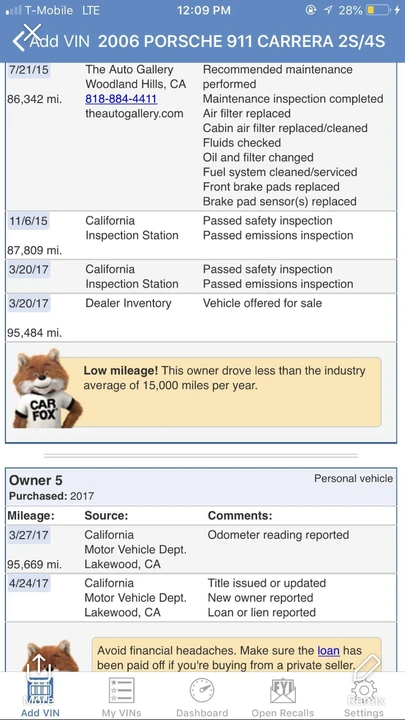Follow the loan link in tip
The width and height of the screenshot is (405, 720).
coord(328,651)
